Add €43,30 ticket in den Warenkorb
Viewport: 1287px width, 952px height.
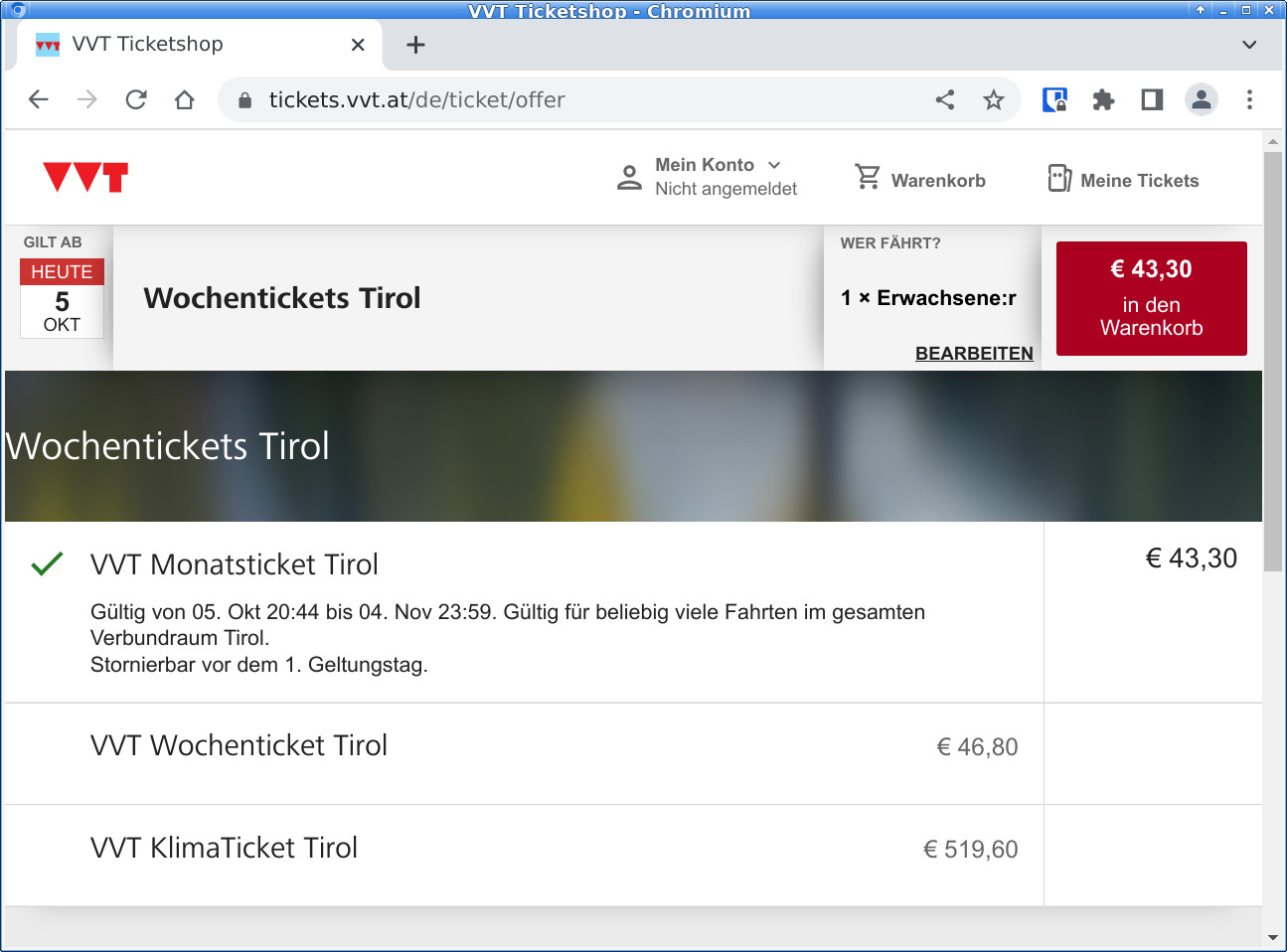(1152, 298)
